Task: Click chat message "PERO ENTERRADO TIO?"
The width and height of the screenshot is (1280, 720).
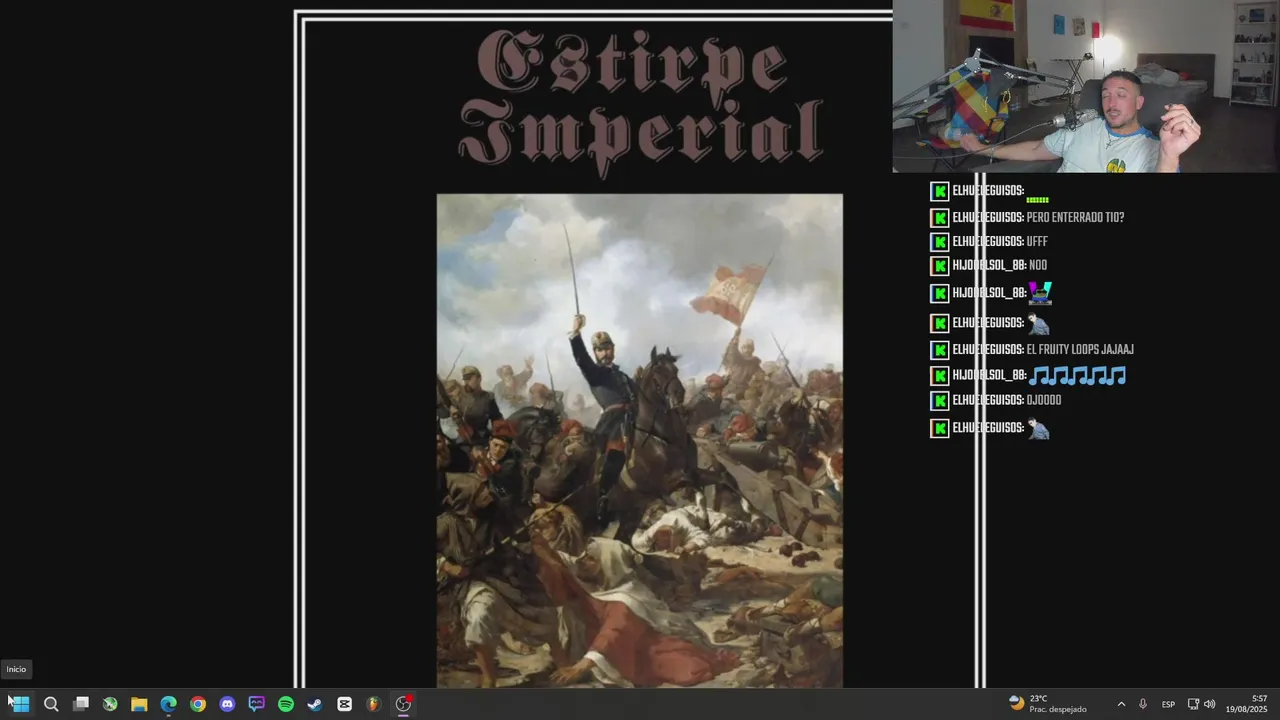Action: pyautogui.click(x=1075, y=217)
